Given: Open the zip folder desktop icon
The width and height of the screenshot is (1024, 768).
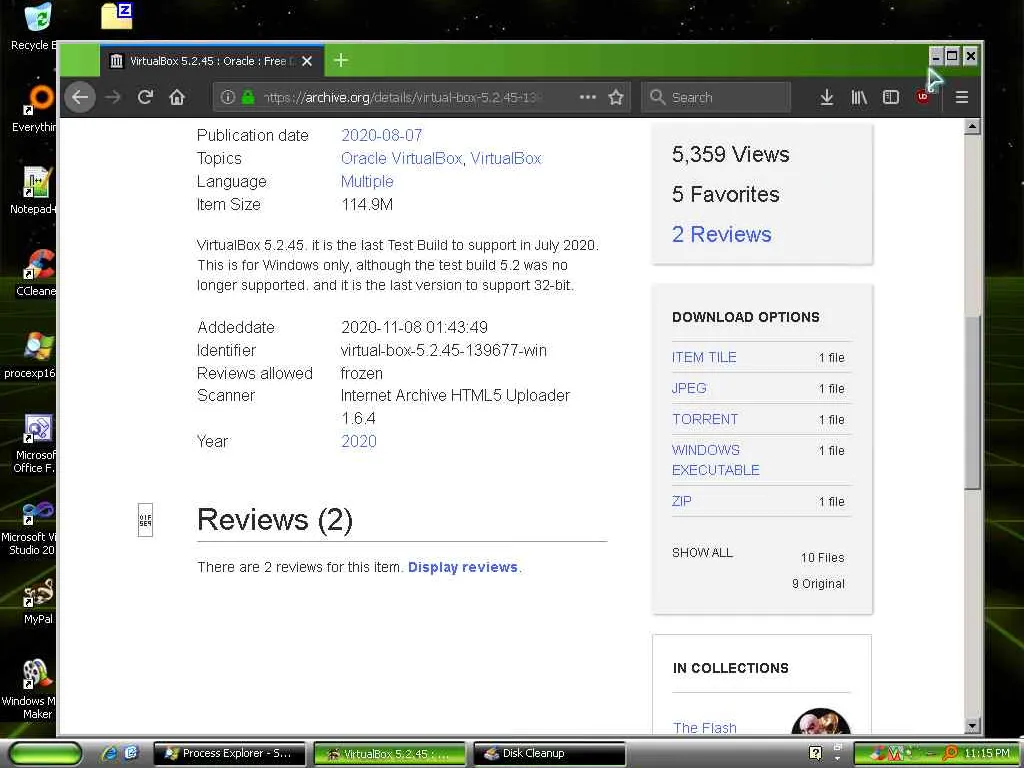Looking at the screenshot, I should 117,16.
